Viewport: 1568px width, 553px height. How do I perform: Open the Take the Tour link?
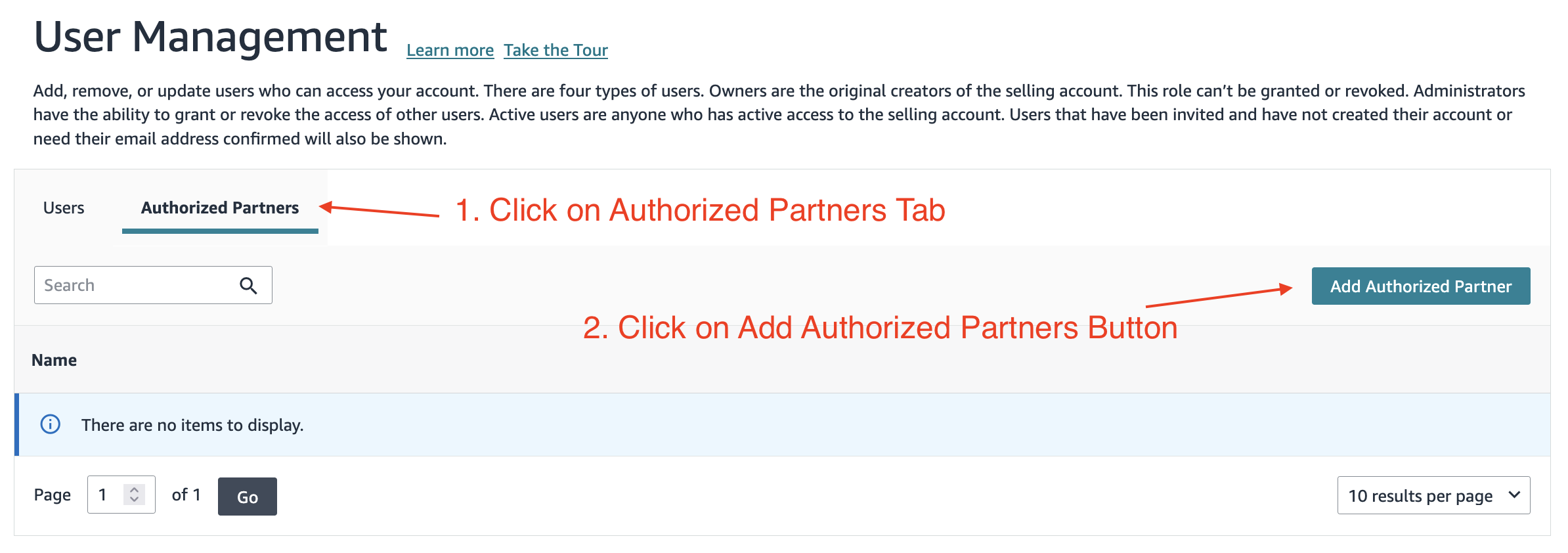coord(555,50)
